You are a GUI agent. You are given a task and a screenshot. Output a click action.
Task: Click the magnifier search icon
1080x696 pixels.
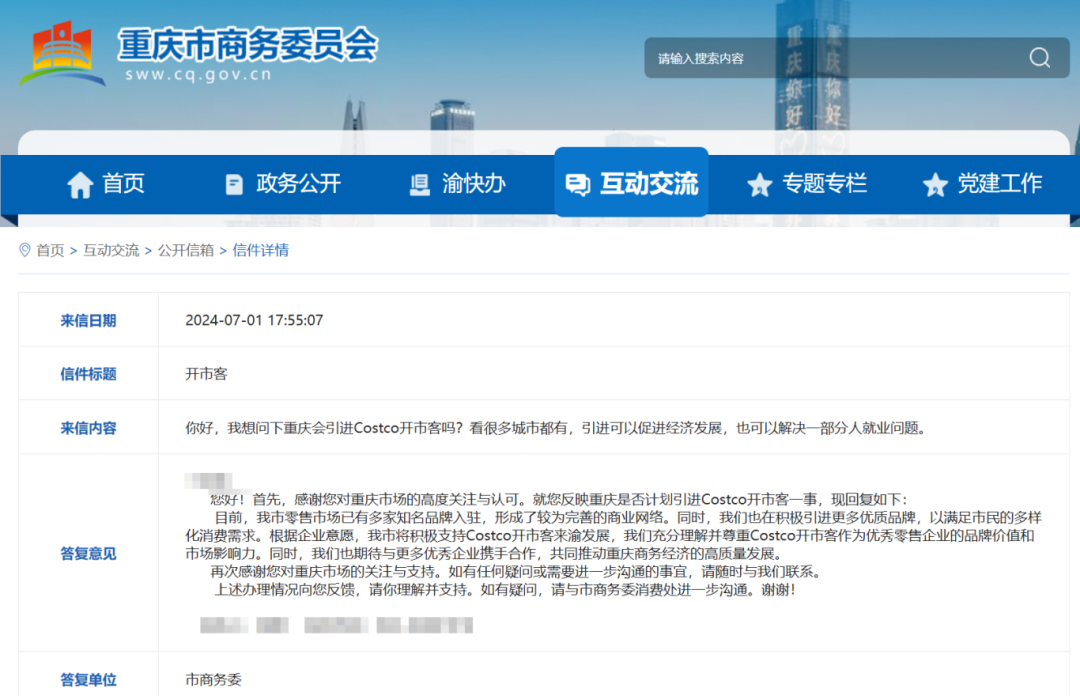[1040, 58]
